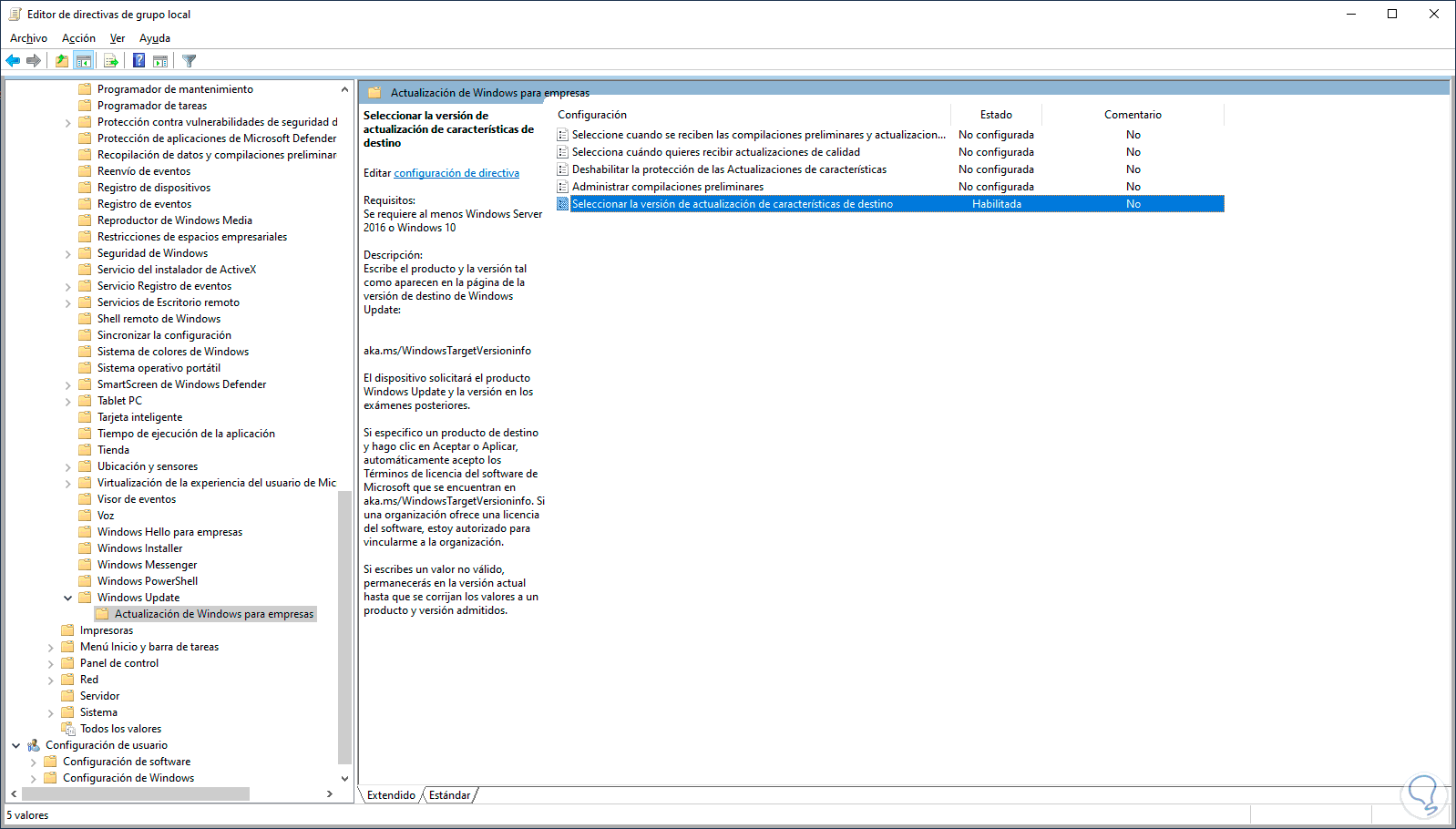This screenshot has width=1456, height=829.
Task: Click the Todos los valores icon
Action: tap(67, 729)
